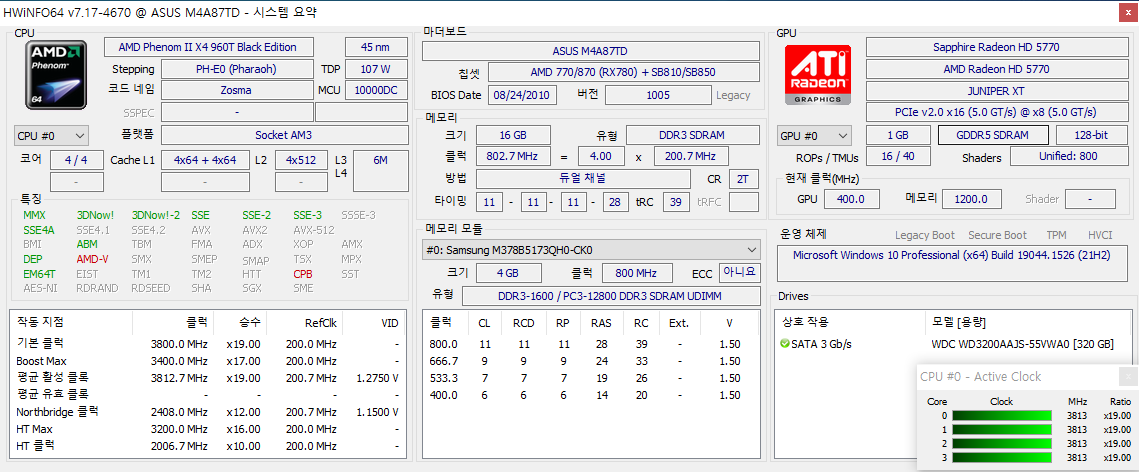Click the Zosma code name field
This screenshot has width=1139, height=472.
(x=236, y=91)
